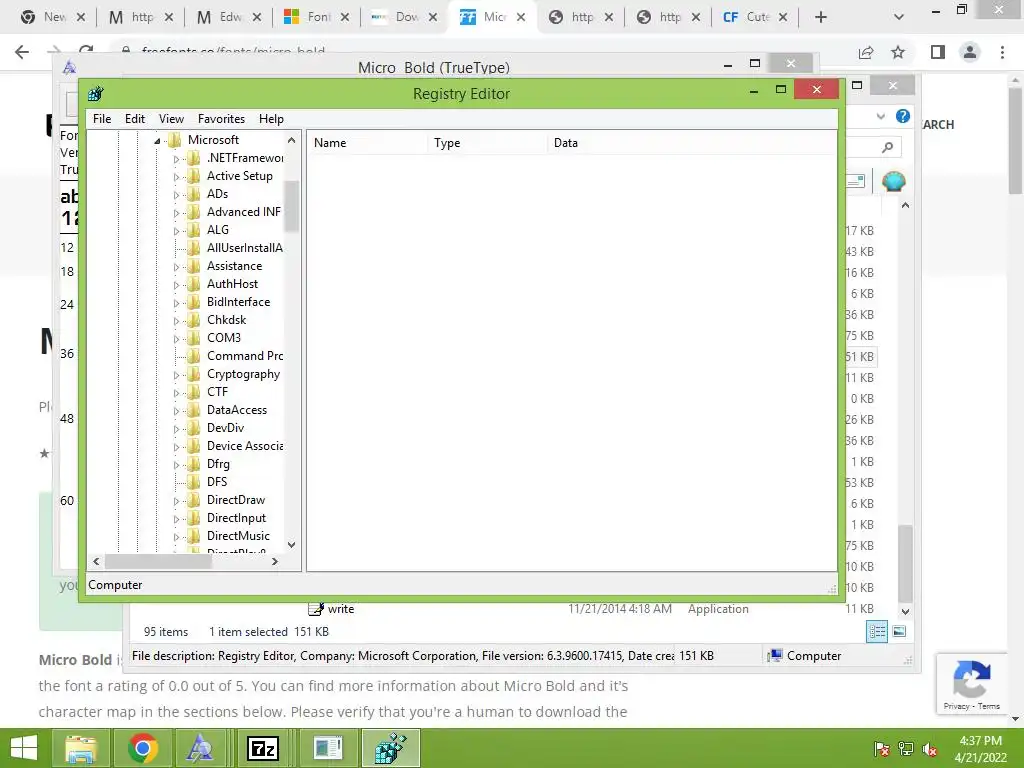Select the DFS key
The height and width of the screenshot is (768, 1024).
(x=217, y=482)
